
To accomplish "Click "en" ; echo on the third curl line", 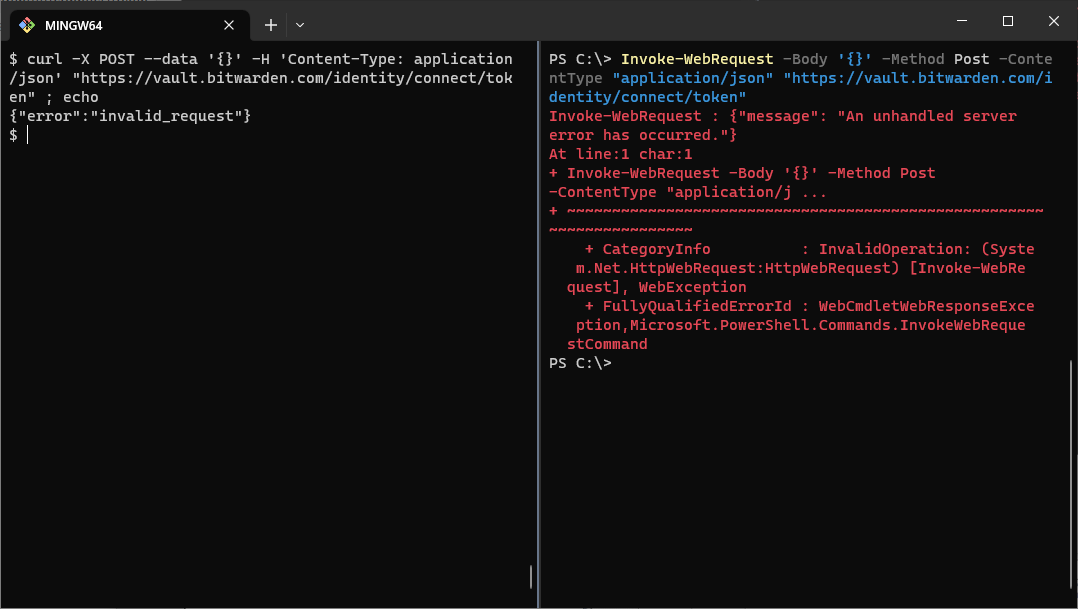I will 54,97.
